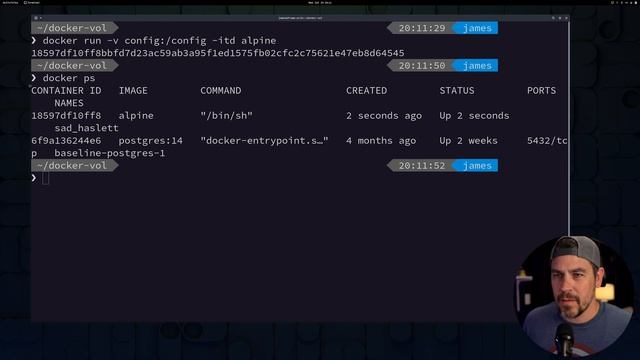640x360 pixels.
Task: Click the "docker-entrypoint.s…" command cell
Action: coord(264,140)
